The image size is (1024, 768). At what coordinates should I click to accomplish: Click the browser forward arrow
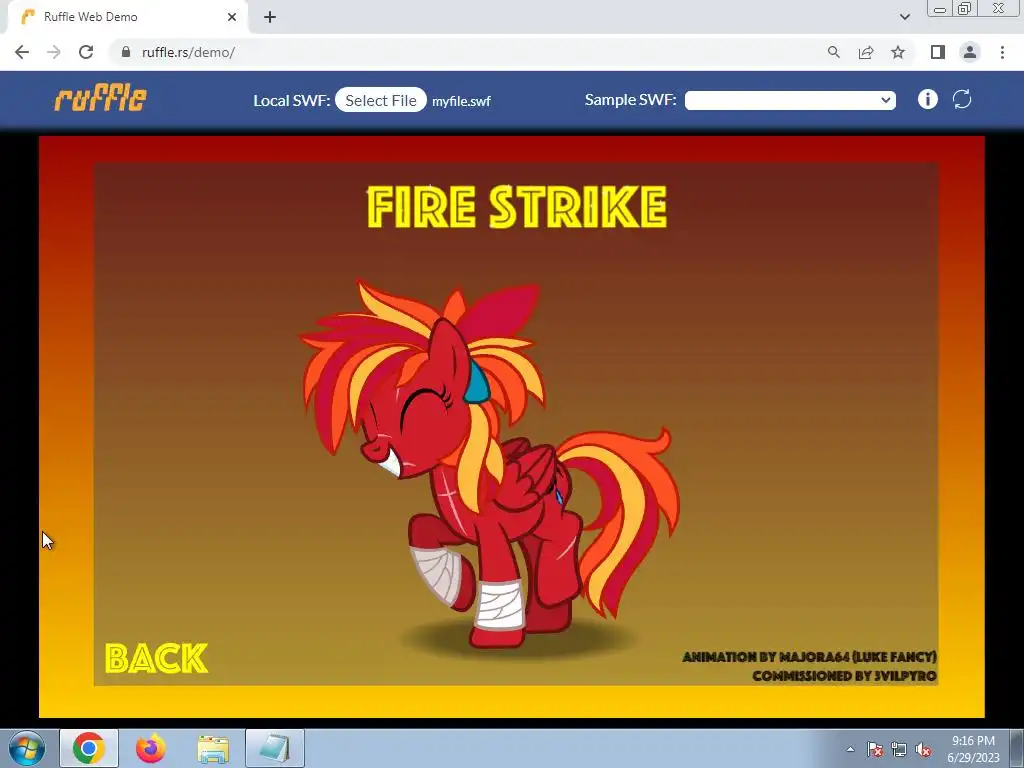[54, 52]
